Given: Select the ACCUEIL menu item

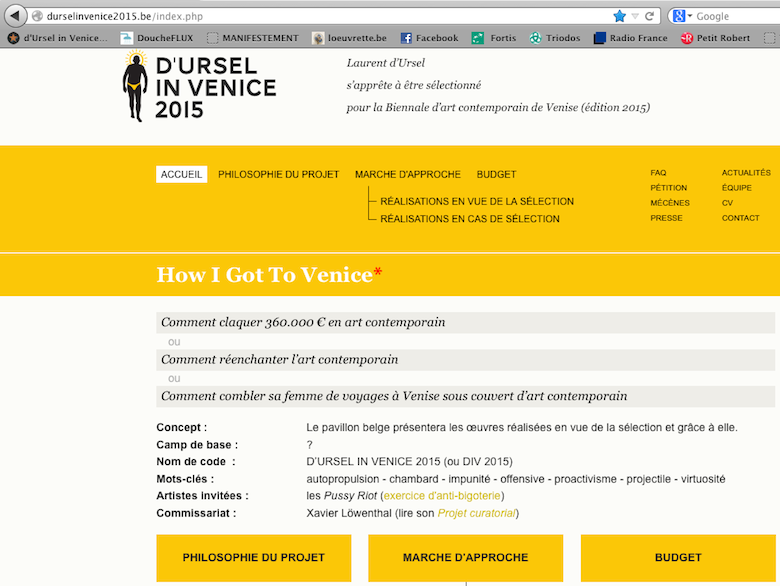Looking at the screenshot, I should 182,175.
